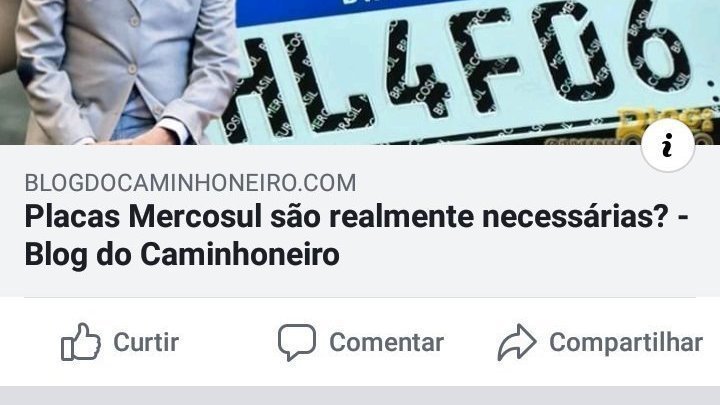Click the Comentar label
This screenshot has height=405, width=720.
coord(387,342)
